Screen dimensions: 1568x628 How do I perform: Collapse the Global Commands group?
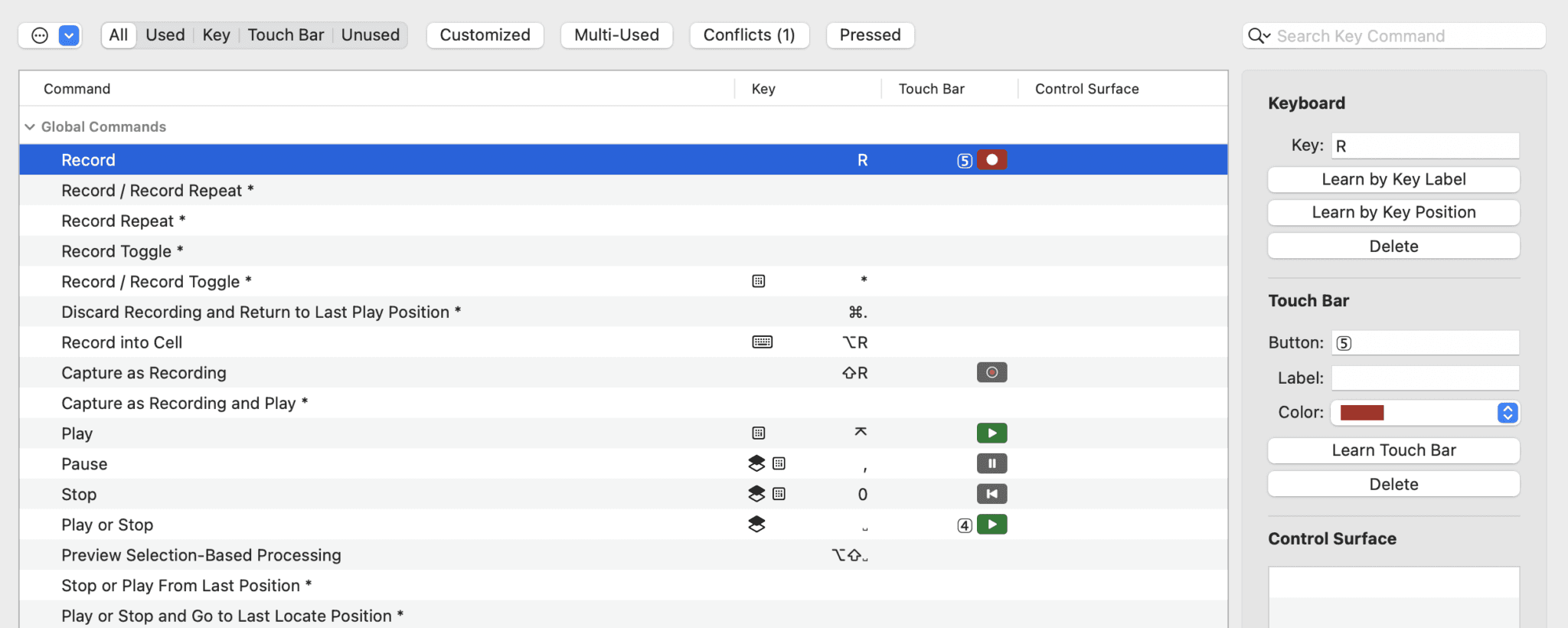pyautogui.click(x=30, y=127)
